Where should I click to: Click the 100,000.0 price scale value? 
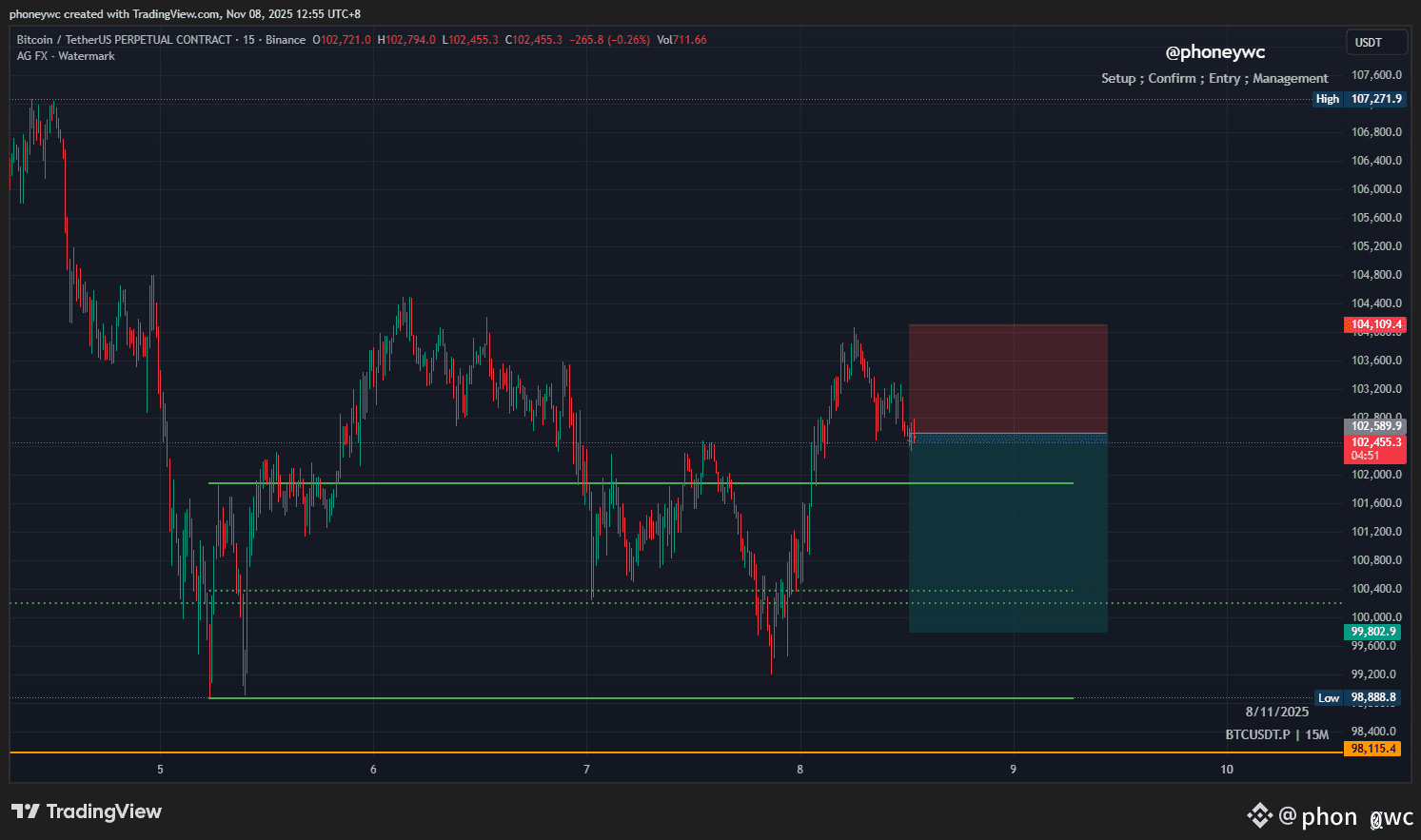coord(1376,617)
